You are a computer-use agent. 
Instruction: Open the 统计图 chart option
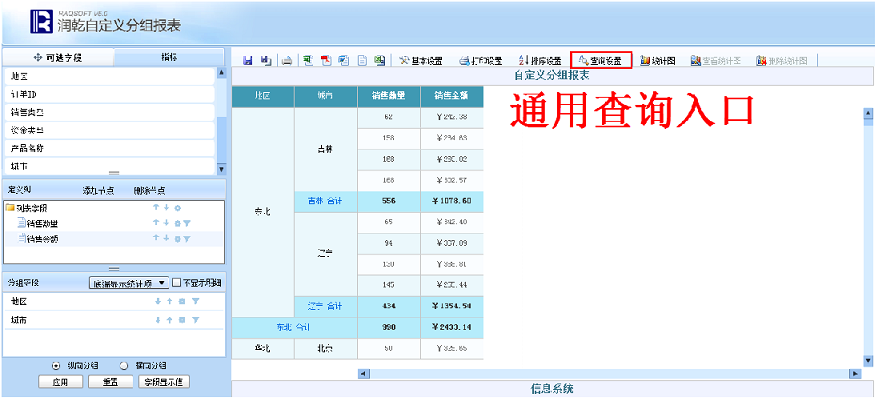click(659, 61)
